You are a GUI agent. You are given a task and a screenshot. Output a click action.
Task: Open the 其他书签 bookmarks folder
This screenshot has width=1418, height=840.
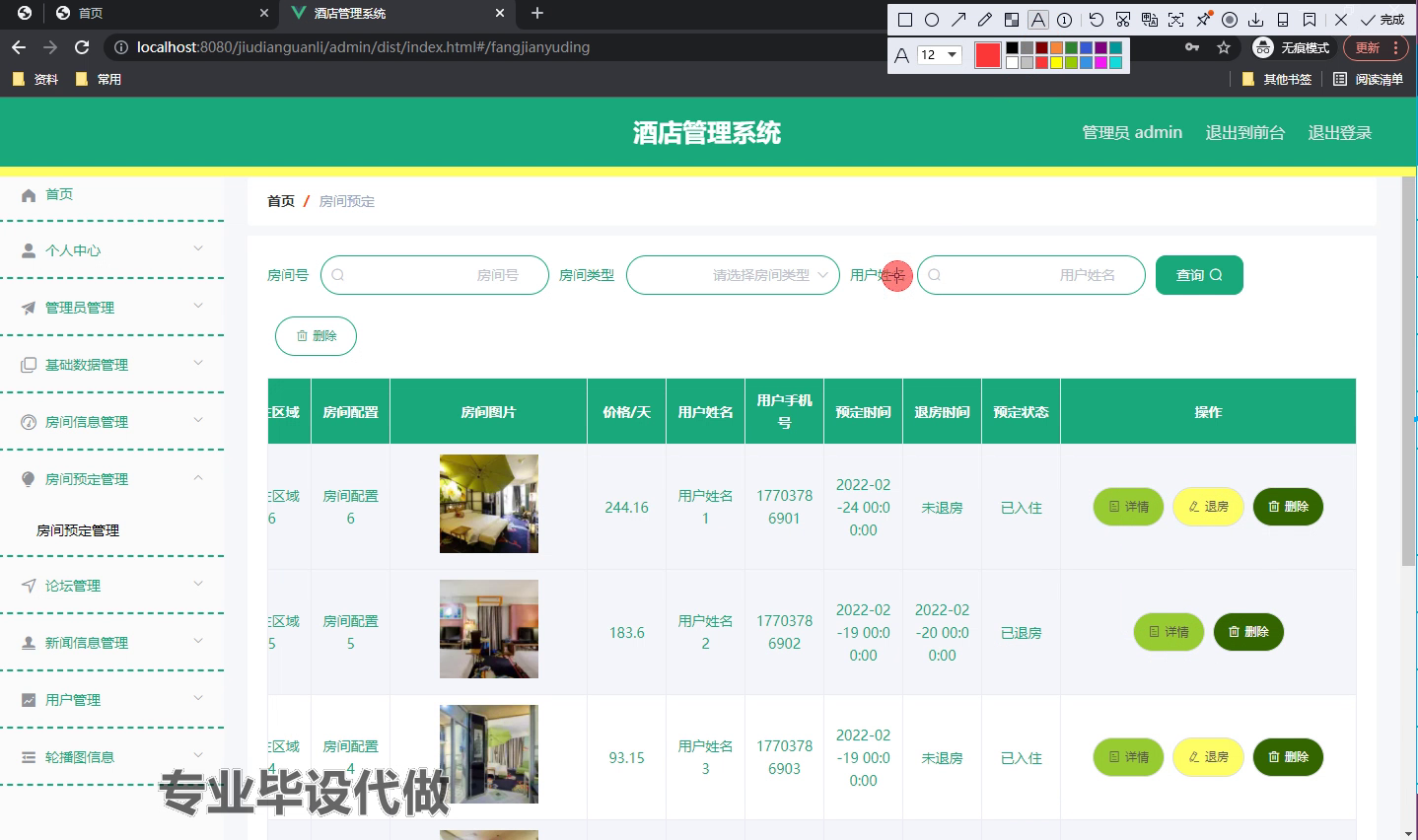coord(1277,79)
